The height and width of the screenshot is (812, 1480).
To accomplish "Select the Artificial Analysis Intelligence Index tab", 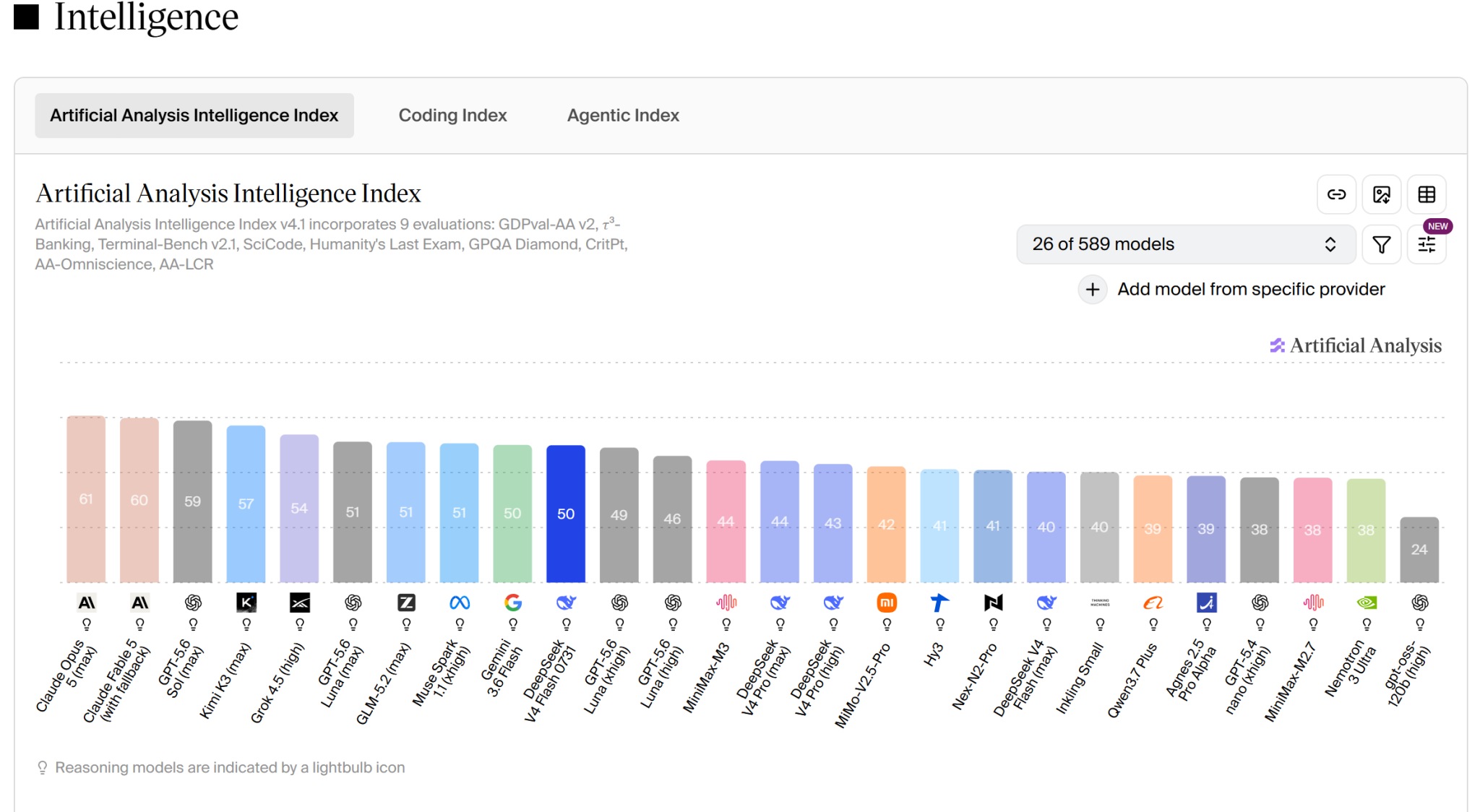I will 194,116.
